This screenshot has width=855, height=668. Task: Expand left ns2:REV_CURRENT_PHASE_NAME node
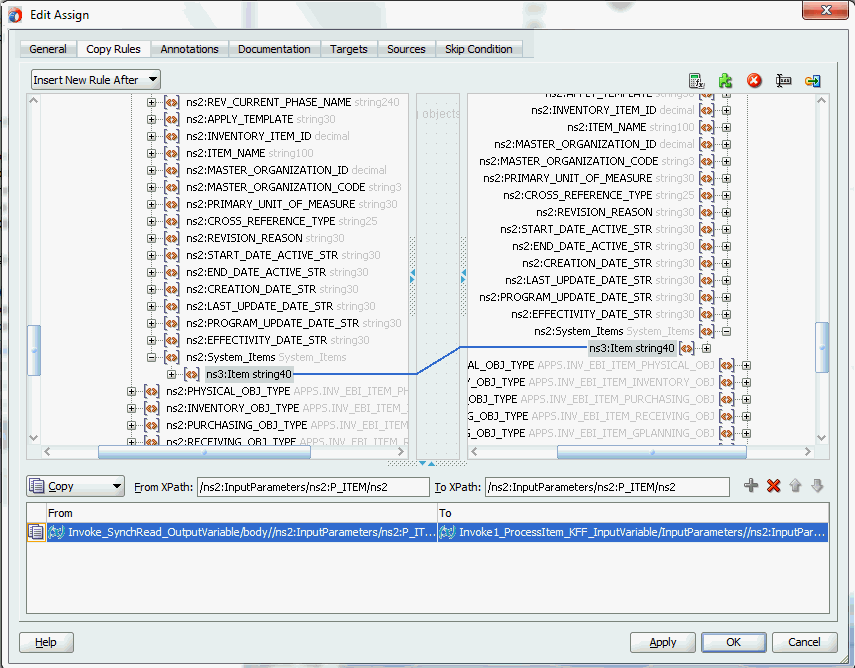[x=152, y=102]
